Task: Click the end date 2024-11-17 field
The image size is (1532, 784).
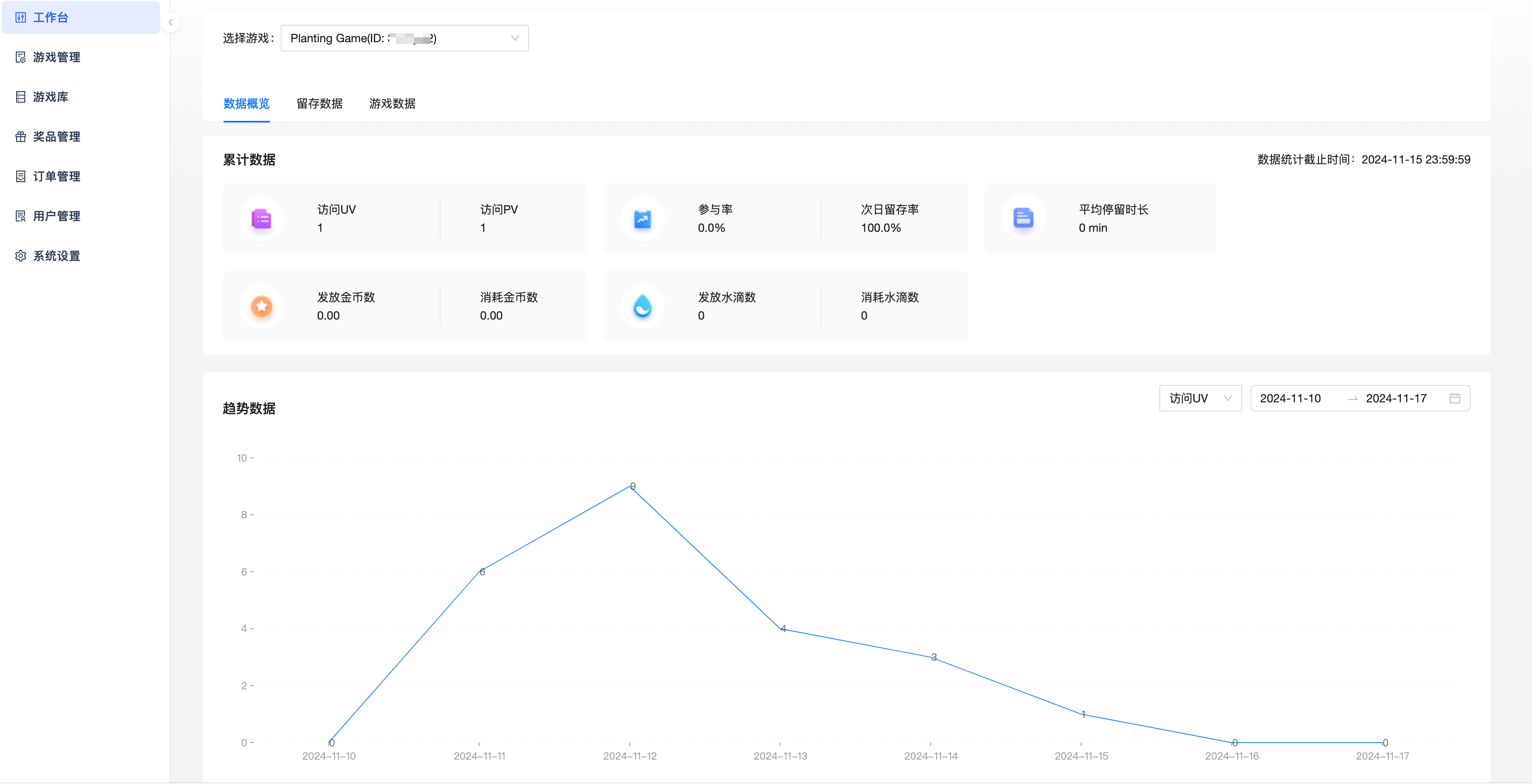Action: [1396, 398]
